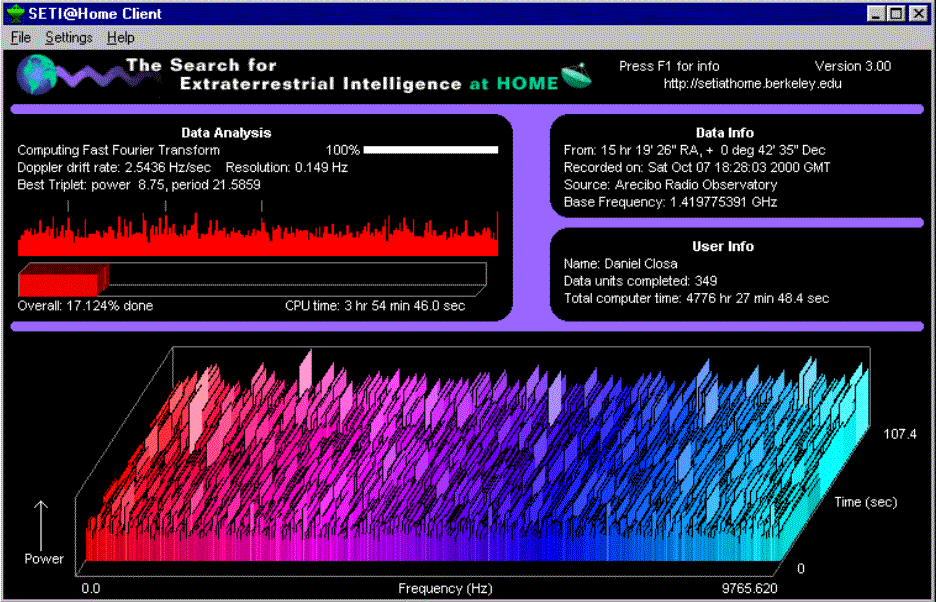The width and height of the screenshot is (936, 602).
Task: Click the 'CPU time: 3 hr 54 min' text
Action: 375,306
